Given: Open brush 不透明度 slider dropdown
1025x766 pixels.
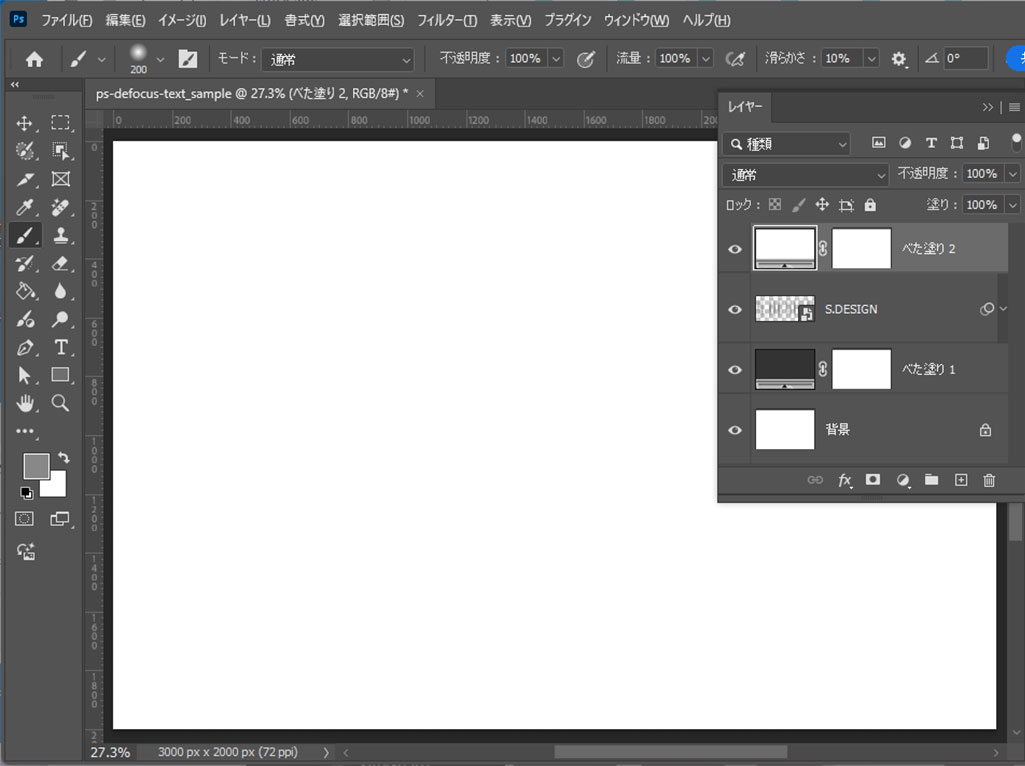Looking at the screenshot, I should point(556,59).
